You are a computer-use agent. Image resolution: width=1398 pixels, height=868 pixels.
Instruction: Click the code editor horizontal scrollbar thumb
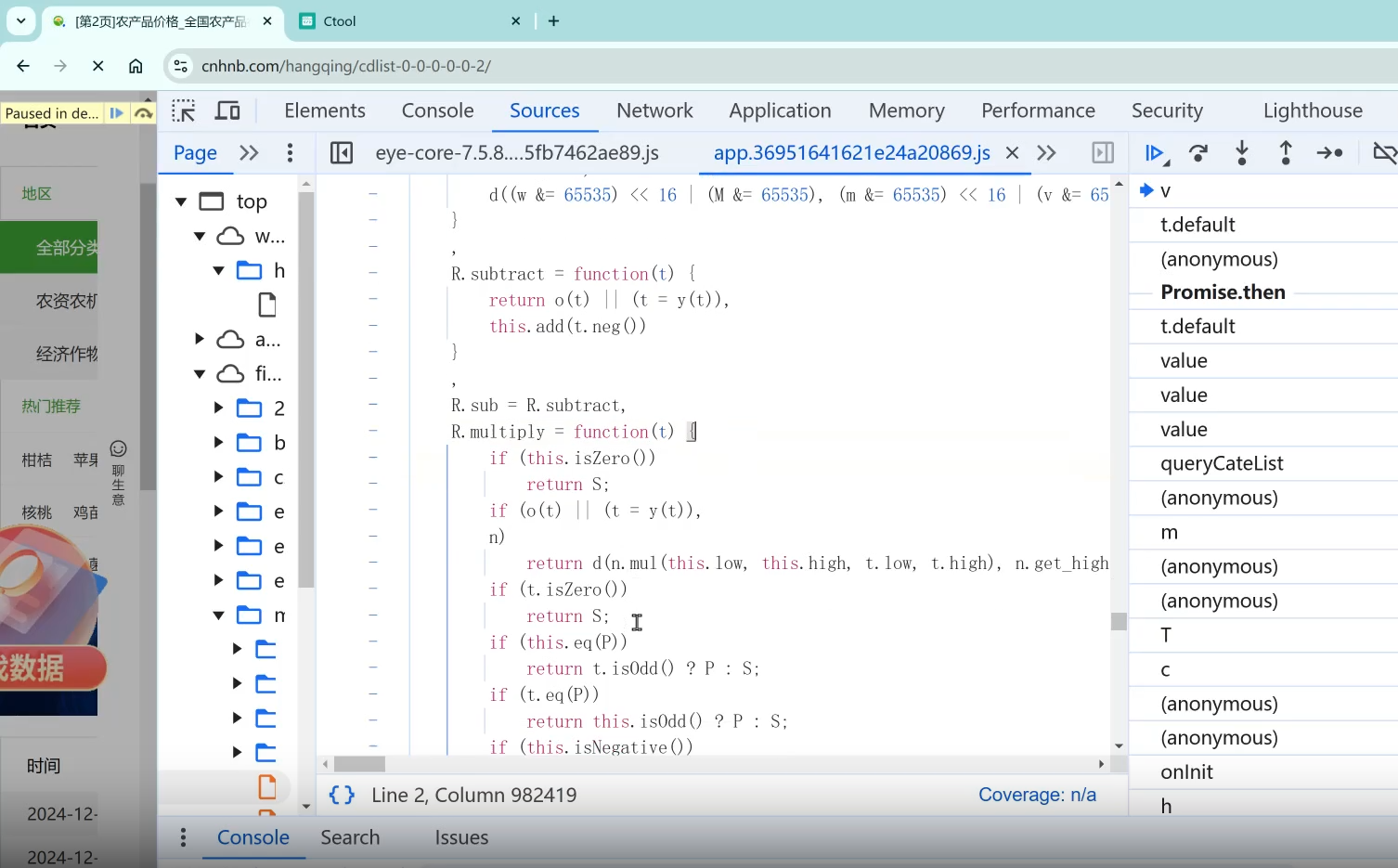(359, 764)
